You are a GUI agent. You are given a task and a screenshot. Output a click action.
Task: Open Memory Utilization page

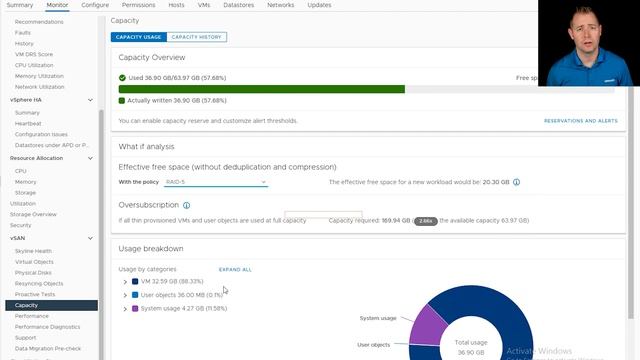[39, 76]
